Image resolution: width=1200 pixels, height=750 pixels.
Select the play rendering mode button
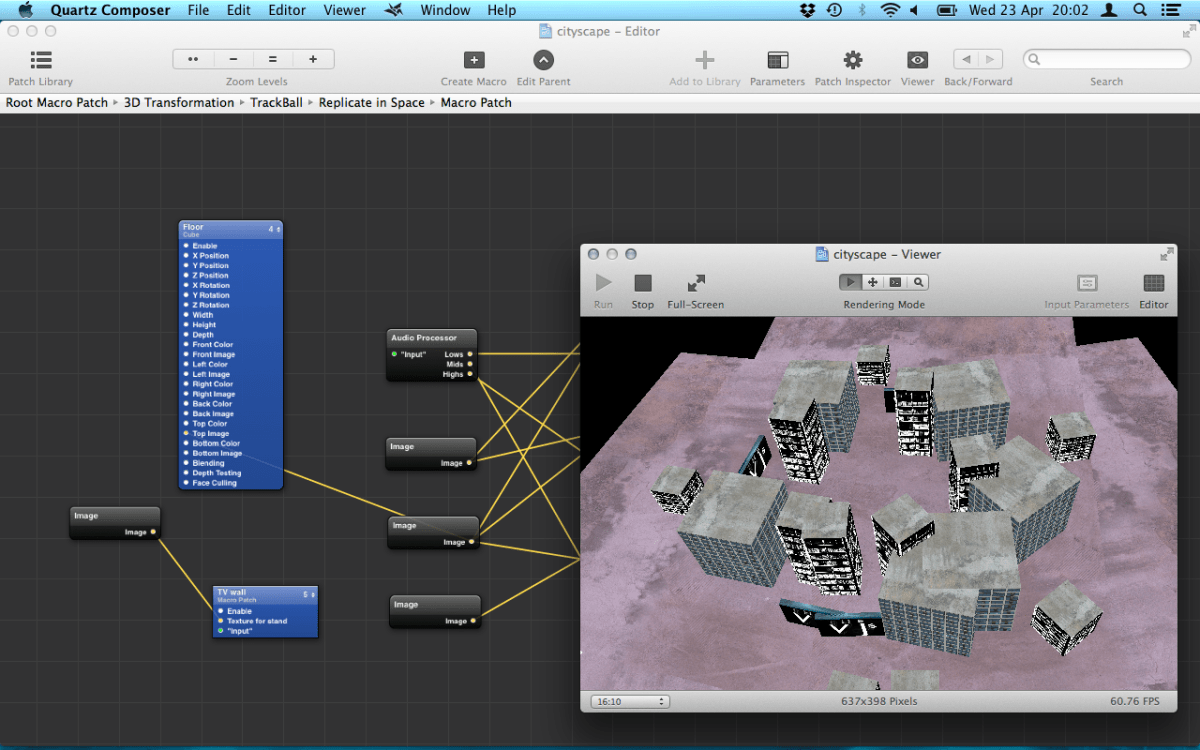point(851,283)
